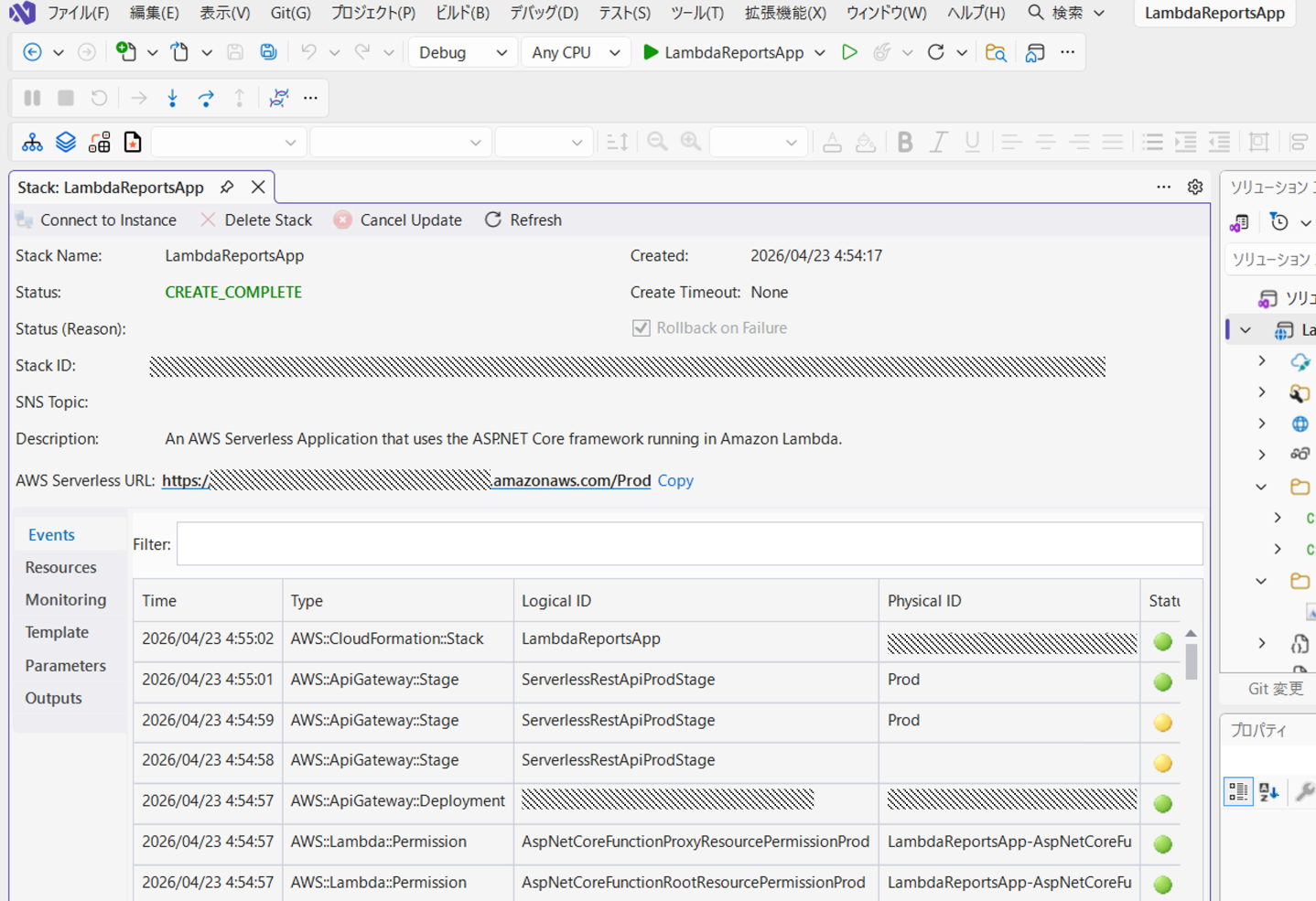
Task: Click the Undo arrow icon
Action: coord(308,52)
